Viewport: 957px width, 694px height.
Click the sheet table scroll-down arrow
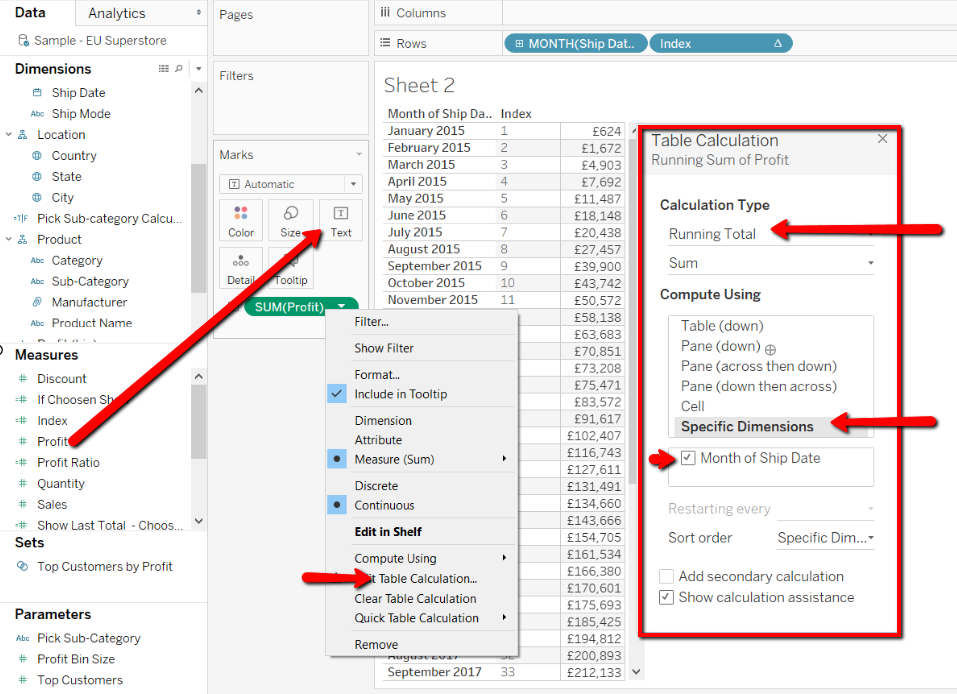coord(636,671)
